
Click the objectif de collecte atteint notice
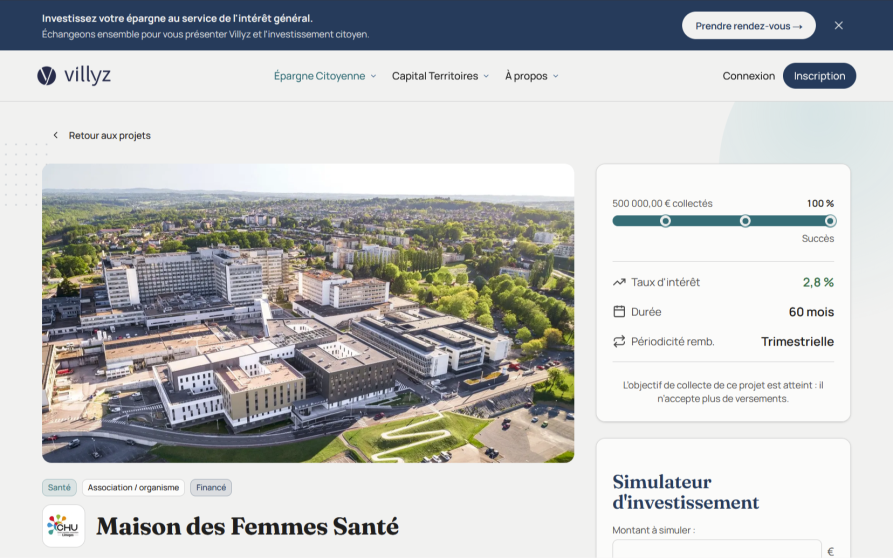(723, 392)
